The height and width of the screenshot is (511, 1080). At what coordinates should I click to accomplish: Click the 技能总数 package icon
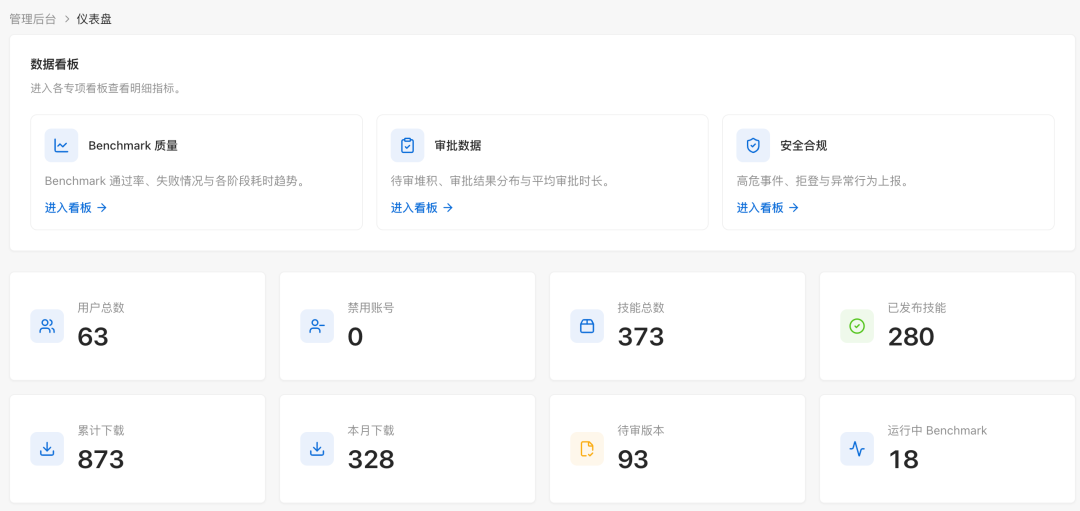pyautogui.click(x=587, y=326)
